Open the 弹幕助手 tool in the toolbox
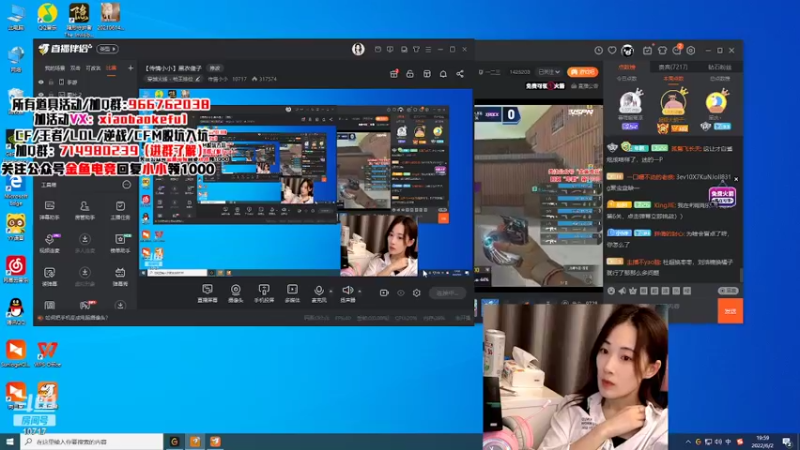This screenshot has height=450, width=800. (x=49, y=210)
